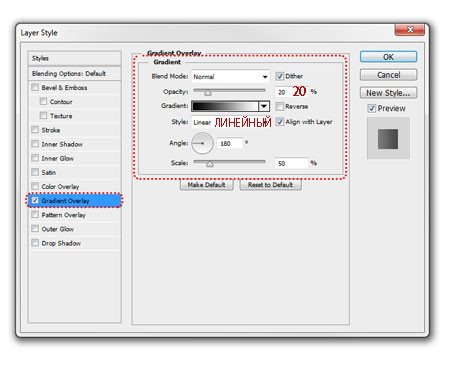The image size is (450, 365).
Task: Select the Contour style label
Action: pyautogui.click(x=61, y=102)
